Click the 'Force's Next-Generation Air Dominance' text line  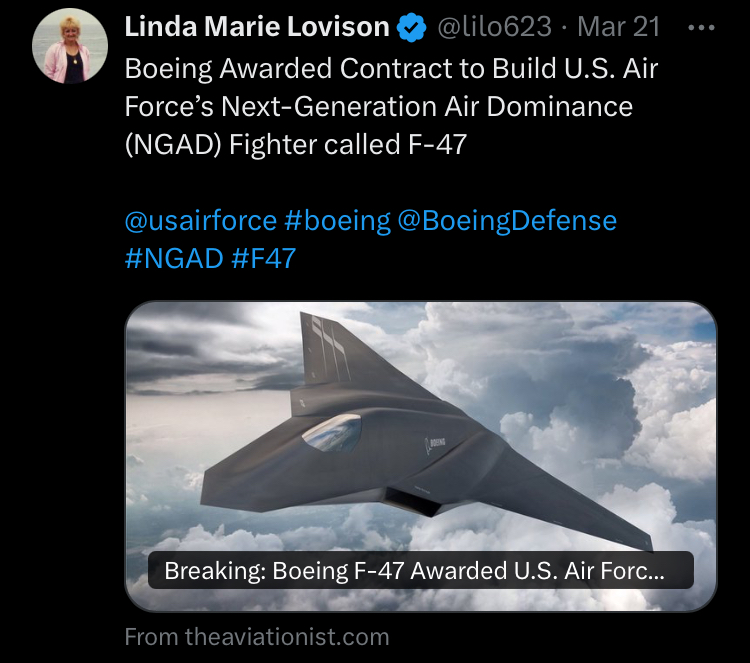(378, 106)
